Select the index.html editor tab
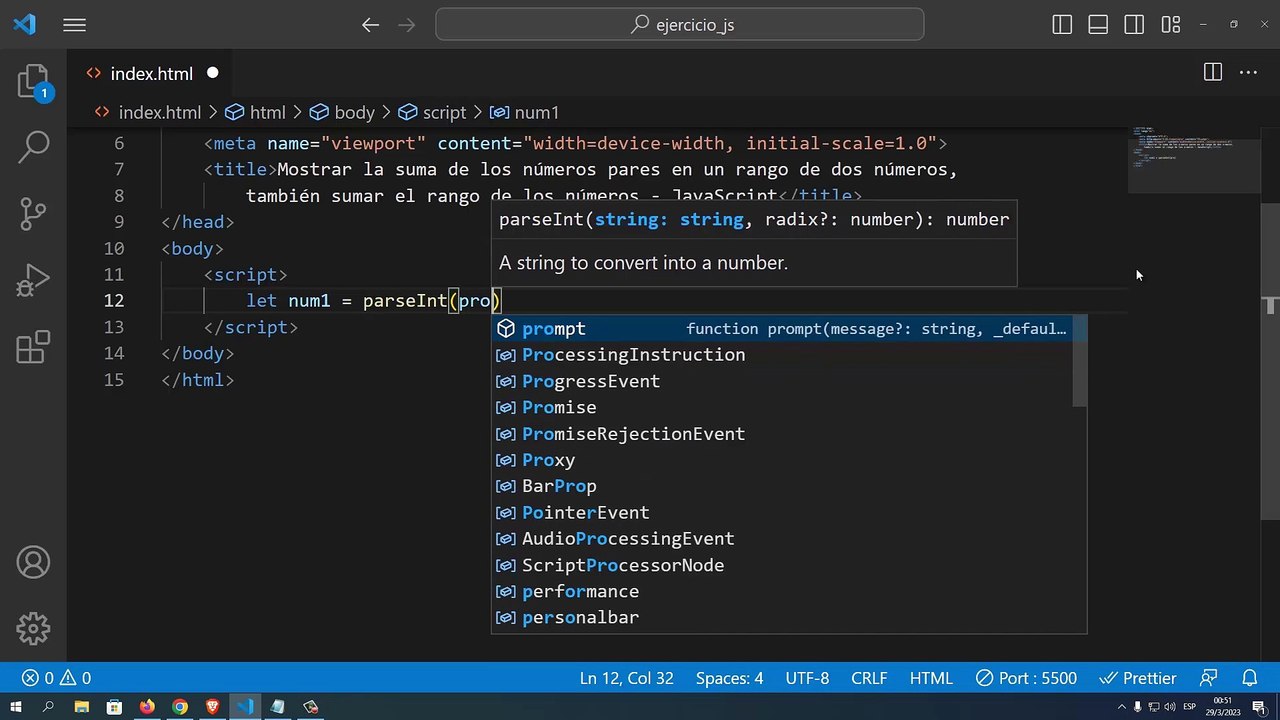This screenshot has width=1280, height=720. point(150,74)
